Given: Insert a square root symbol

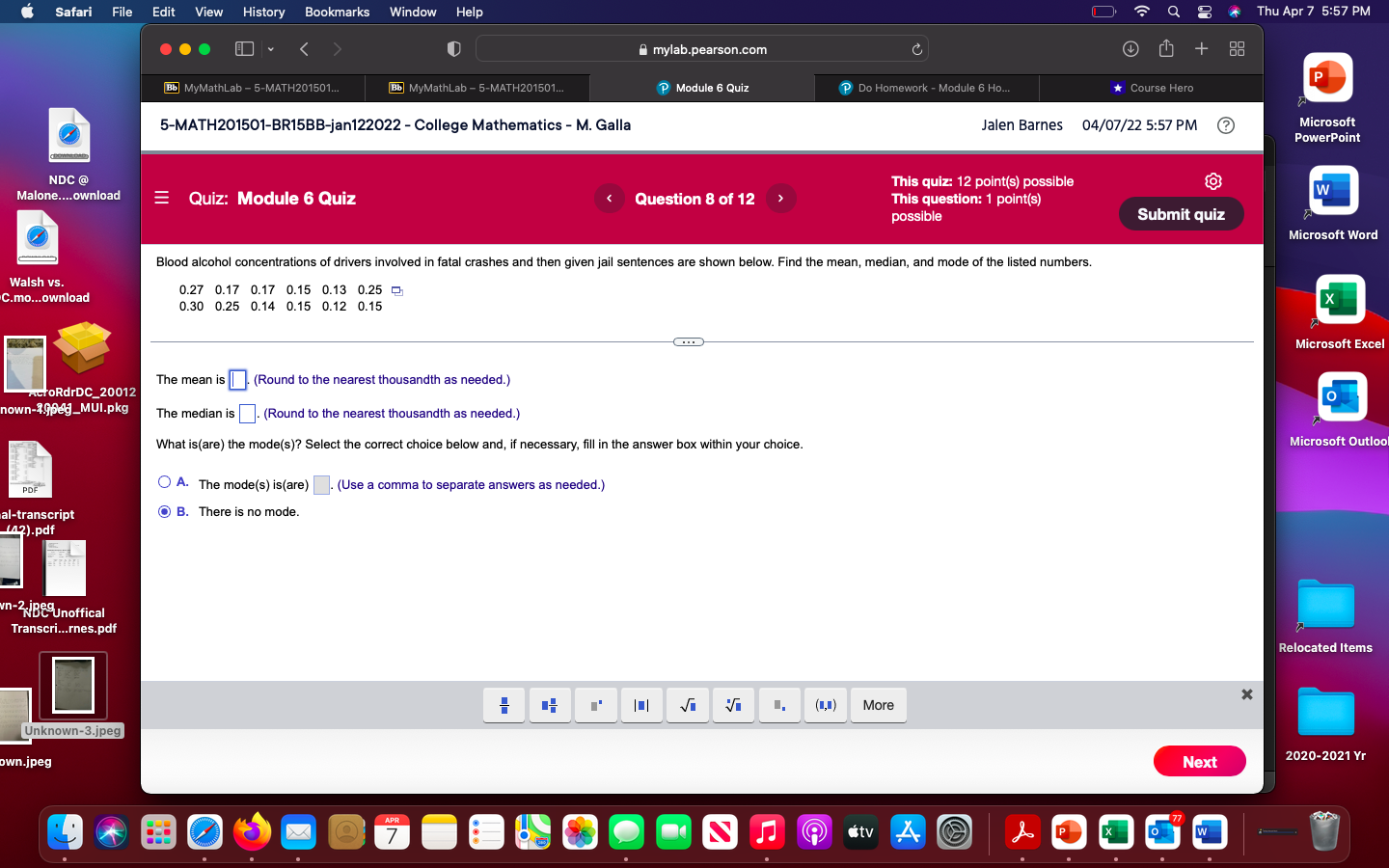Looking at the screenshot, I should click(687, 705).
